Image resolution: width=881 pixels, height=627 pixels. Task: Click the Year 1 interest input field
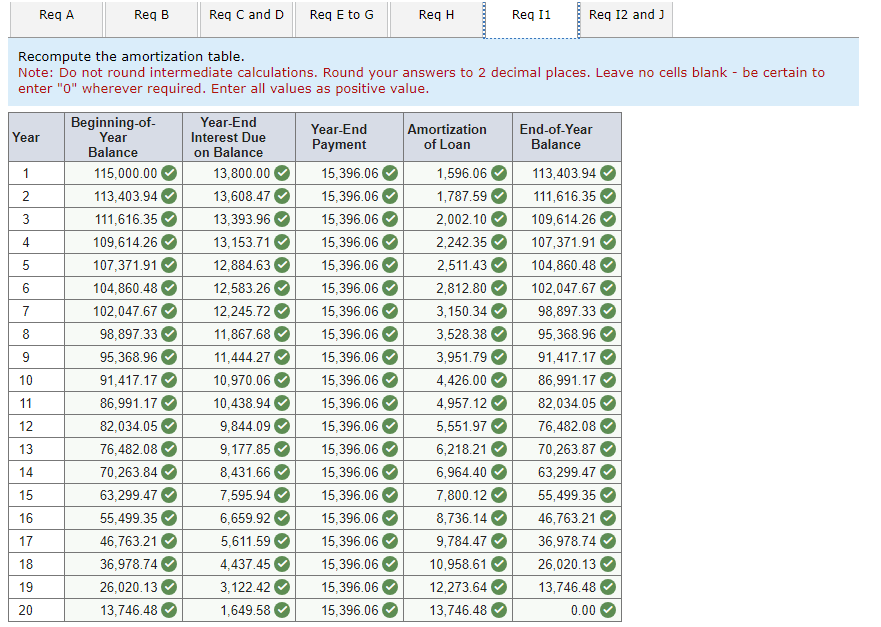(240, 173)
